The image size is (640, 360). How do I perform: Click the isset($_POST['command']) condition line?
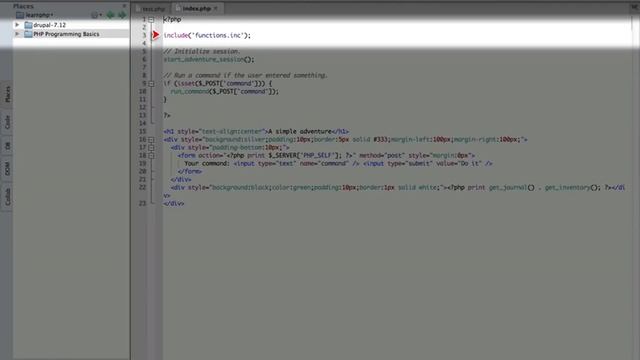coord(218,84)
